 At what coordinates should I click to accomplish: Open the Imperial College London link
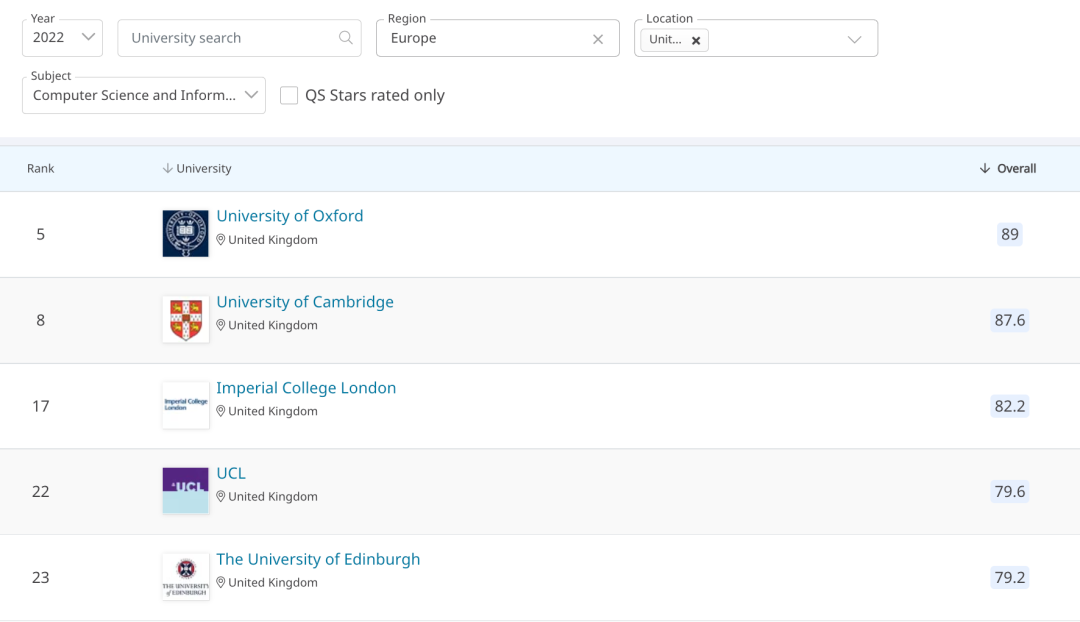tap(306, 388)
